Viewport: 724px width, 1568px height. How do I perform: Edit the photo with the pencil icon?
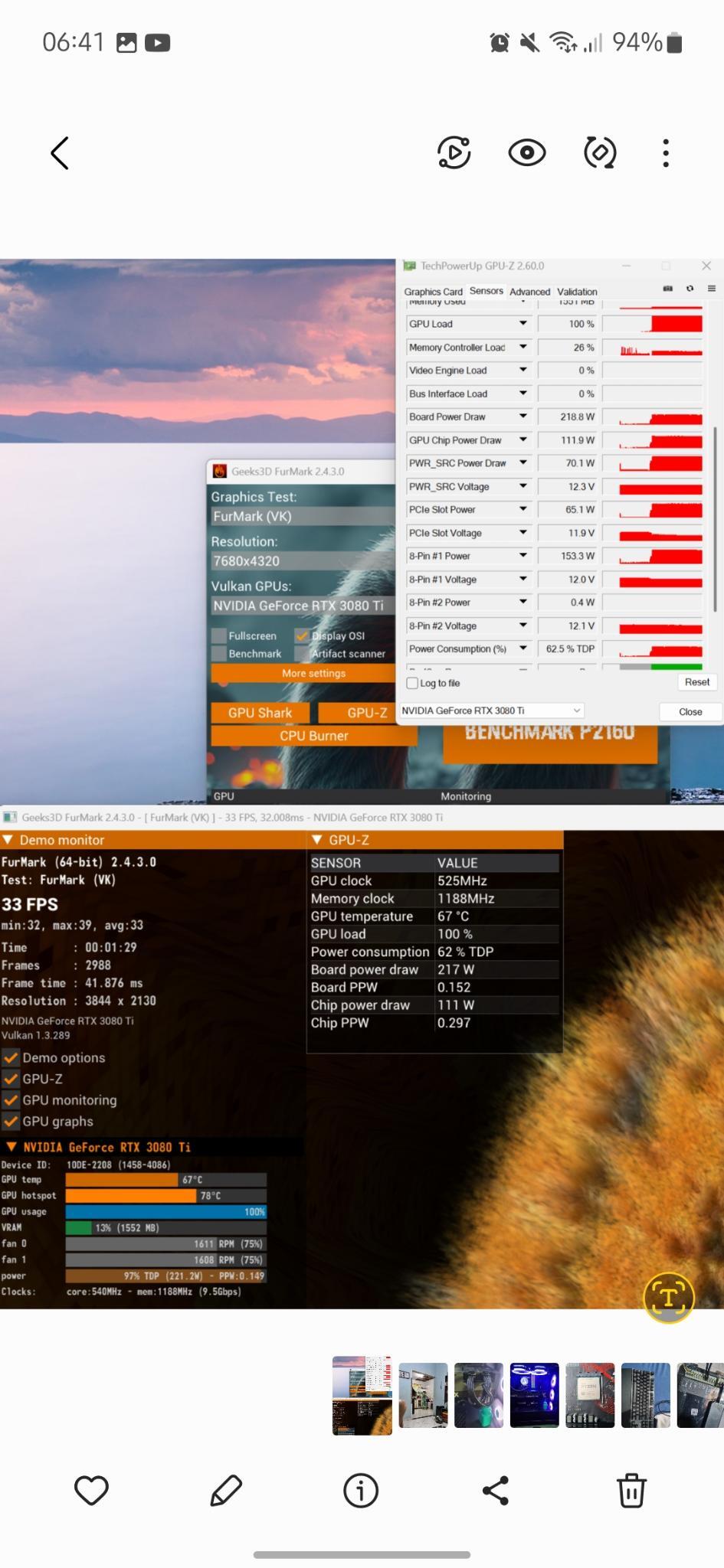pyautogui.click(x=226, y=1491)
